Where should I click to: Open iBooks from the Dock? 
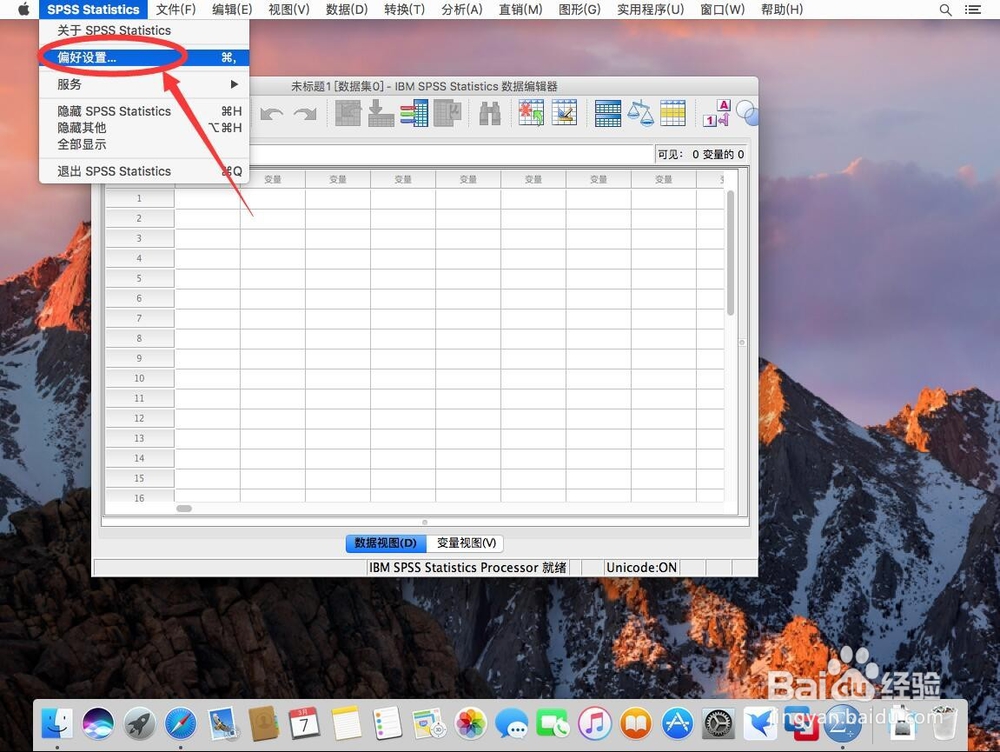(x=636, y=723)
